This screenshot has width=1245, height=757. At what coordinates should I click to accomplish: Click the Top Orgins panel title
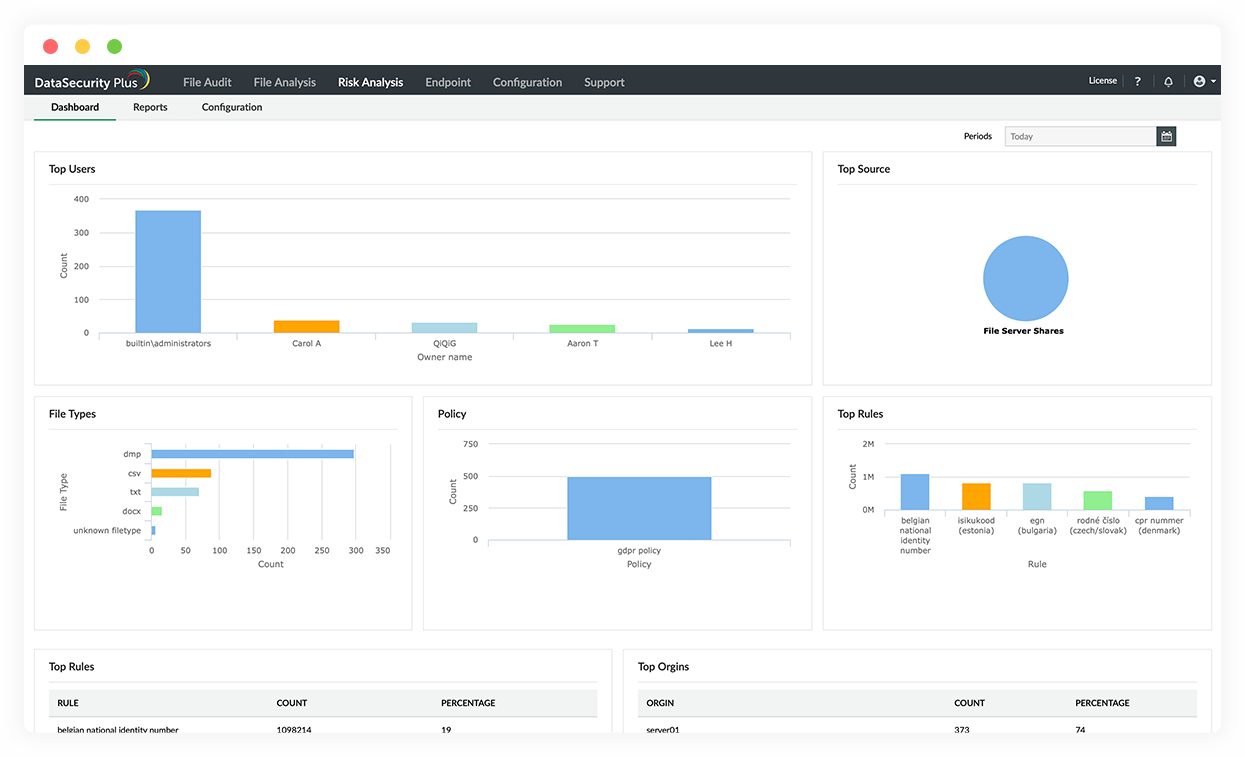coord(663,667)
